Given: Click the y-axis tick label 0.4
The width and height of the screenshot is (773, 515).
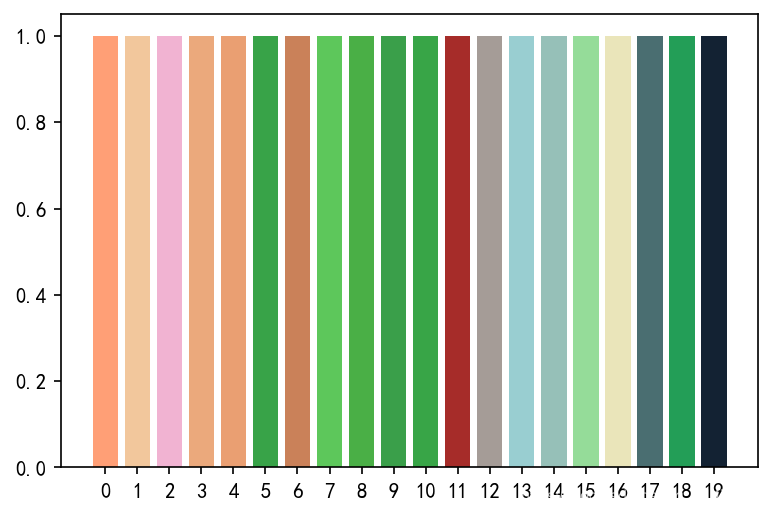Looking at the screenshot, I should pos(31,296).
